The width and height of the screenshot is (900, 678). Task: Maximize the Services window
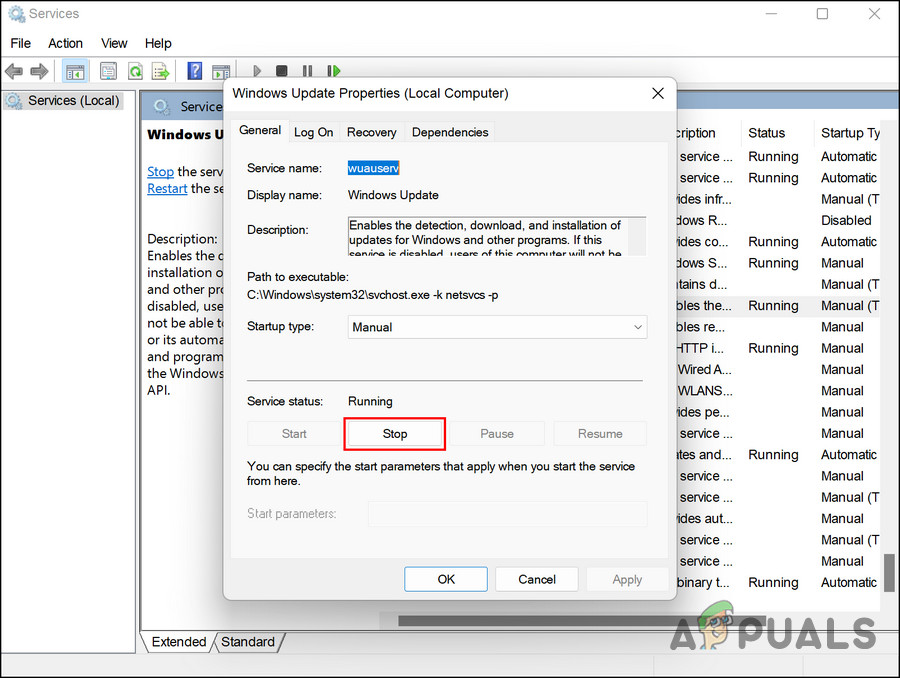coord(823,14)
